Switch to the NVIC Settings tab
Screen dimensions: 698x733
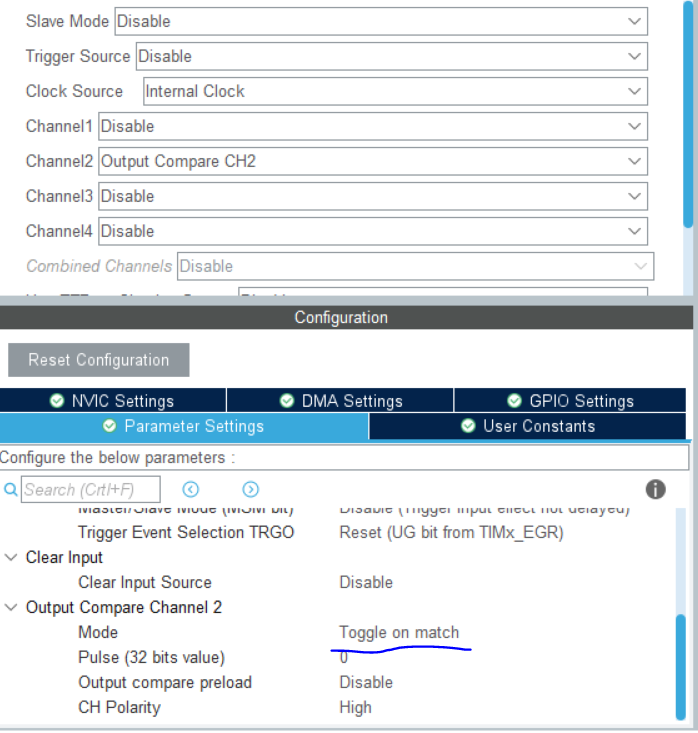point(113,401)
